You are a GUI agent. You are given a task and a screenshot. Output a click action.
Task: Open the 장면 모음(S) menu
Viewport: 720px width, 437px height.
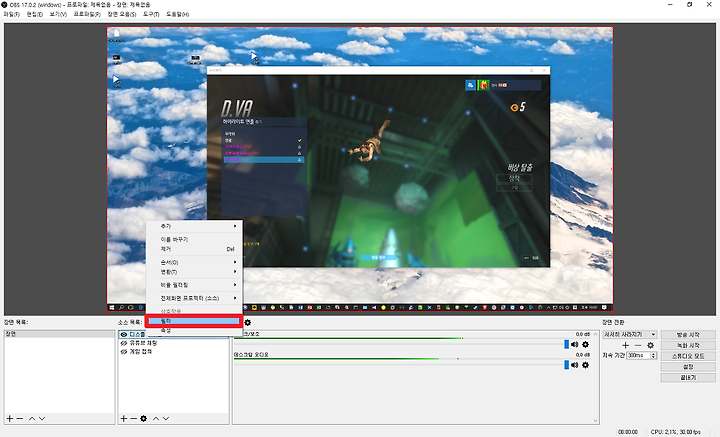coord(122,15)
